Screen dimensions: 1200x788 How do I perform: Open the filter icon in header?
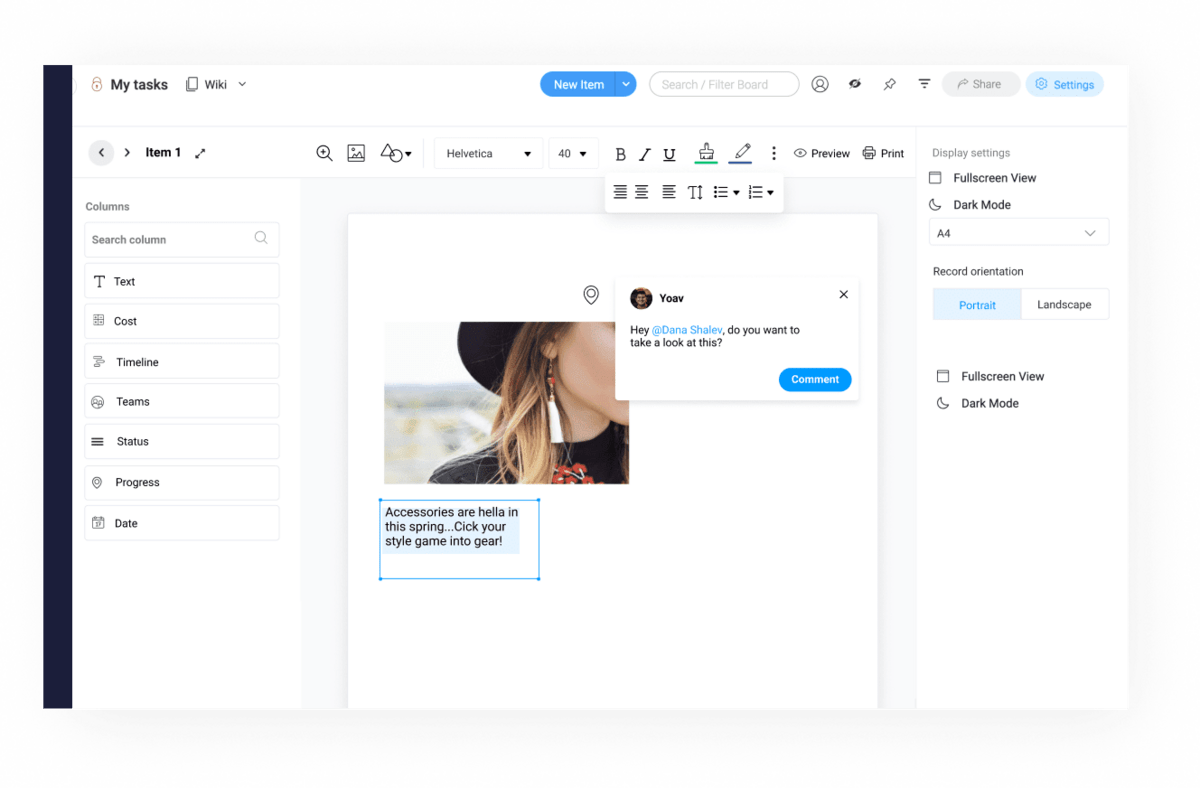click(924, 85)
